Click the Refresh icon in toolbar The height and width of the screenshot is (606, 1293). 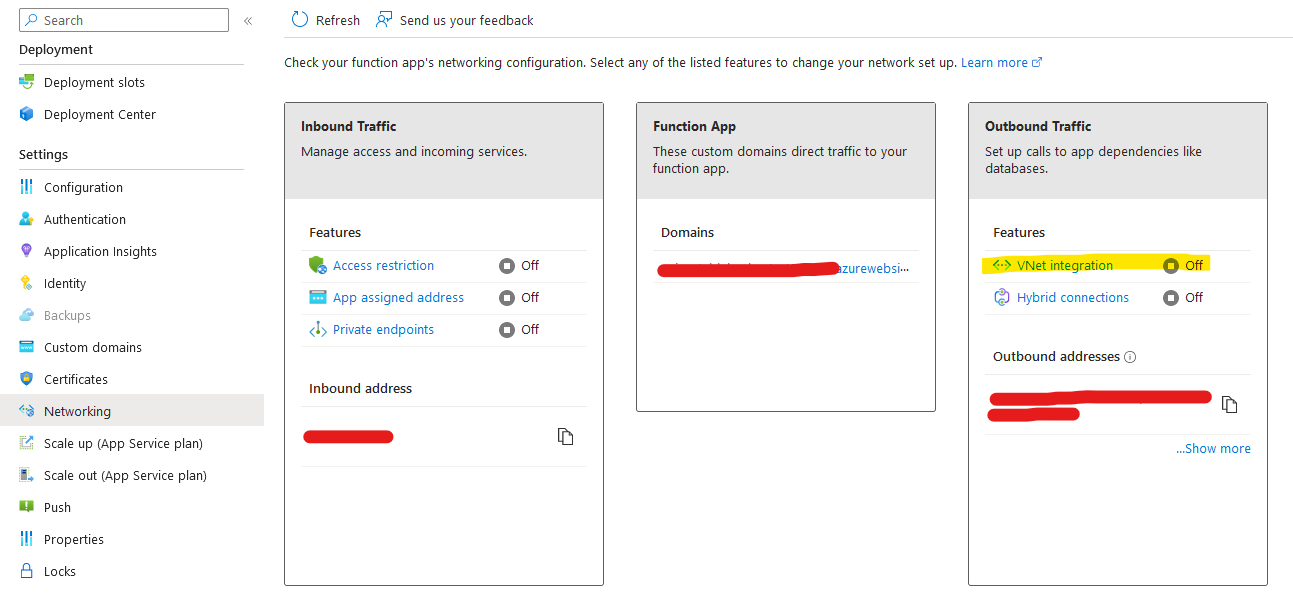pyautogui.click(x=300, y=20)
